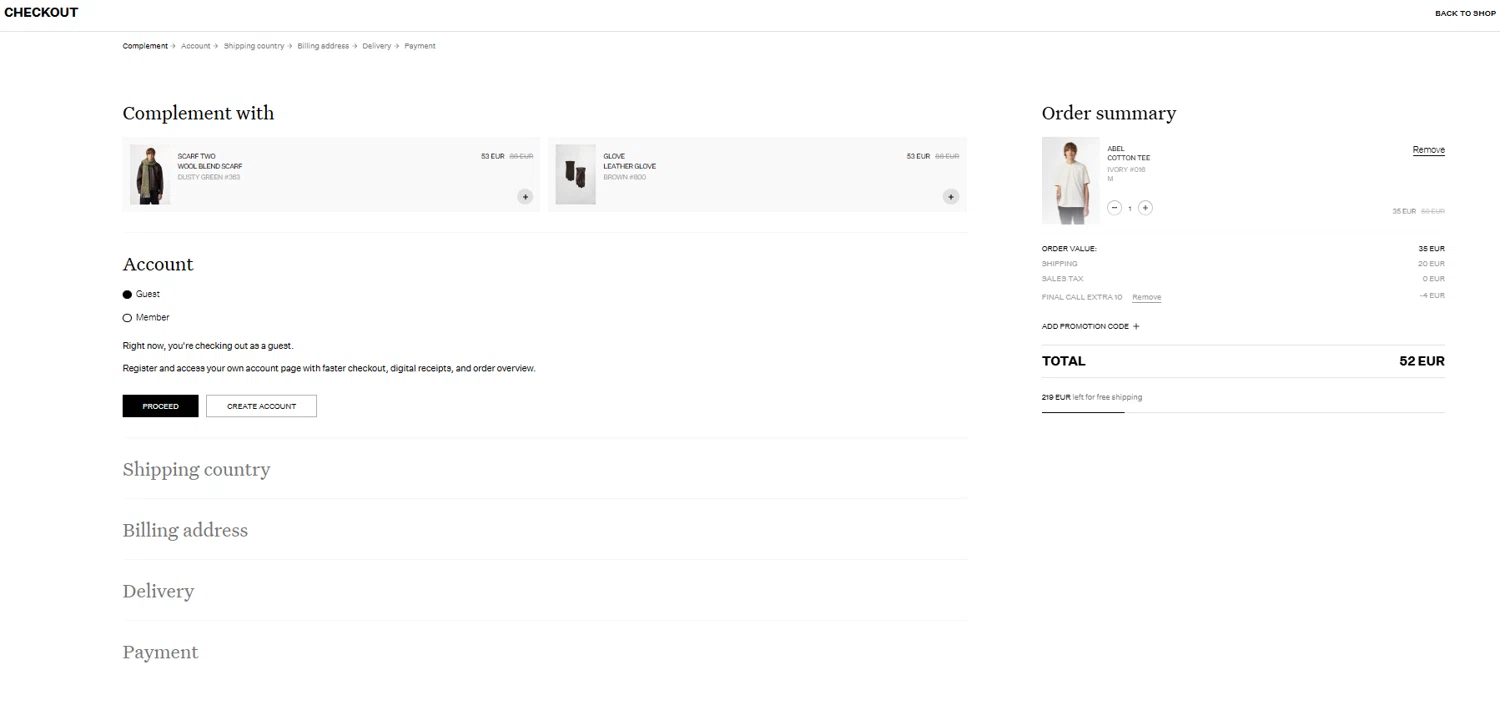Open the leather glove thumbnail
Image resolution: width=1500 pixels, height=711 pixels.
click(576, 174)
